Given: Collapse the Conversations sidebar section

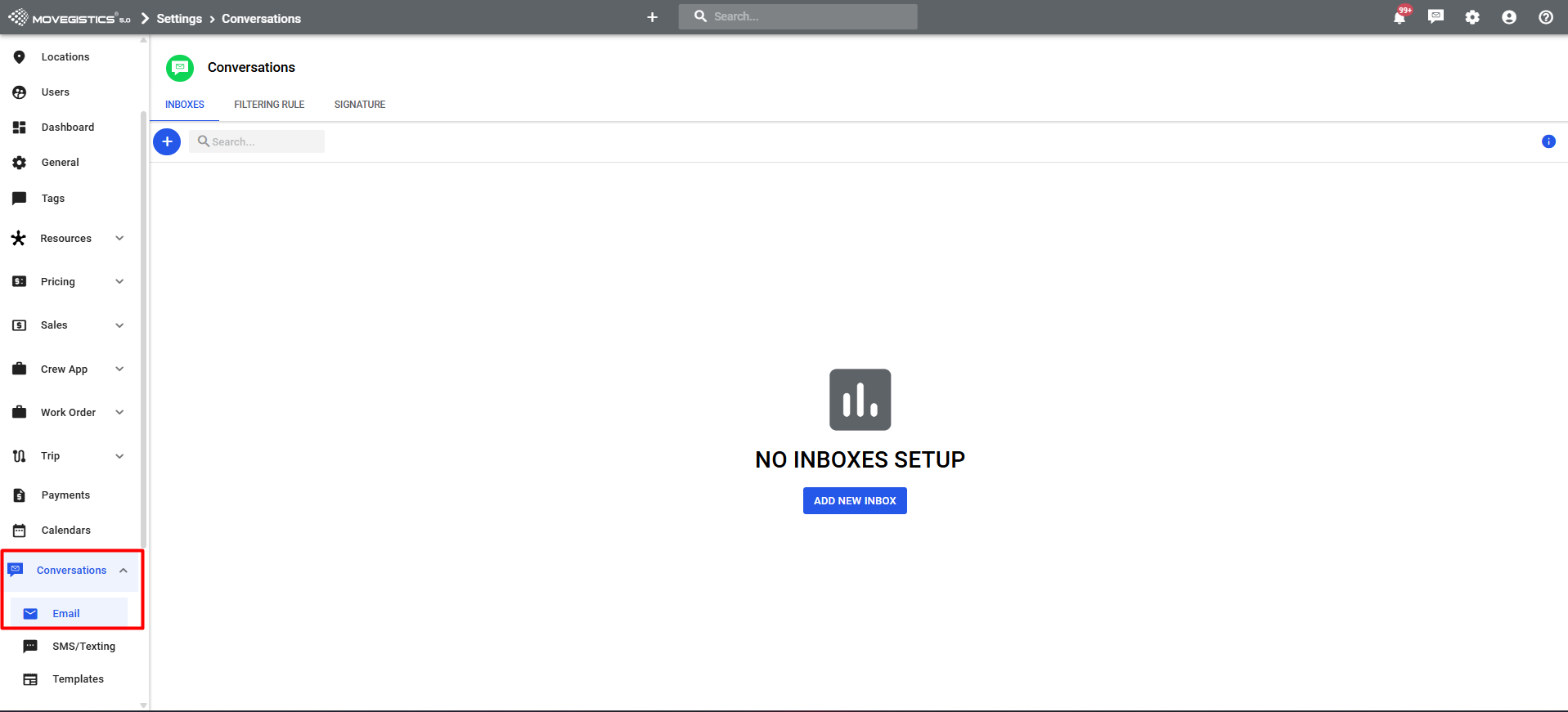Looking at the screenshot, I should (x=124, y=571).
